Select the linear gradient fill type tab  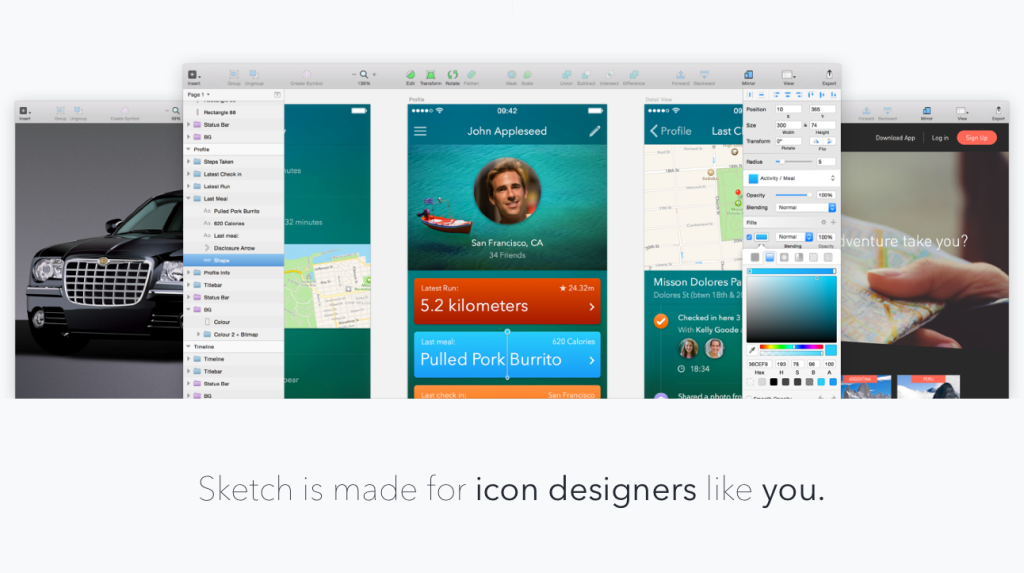[769, 257]
